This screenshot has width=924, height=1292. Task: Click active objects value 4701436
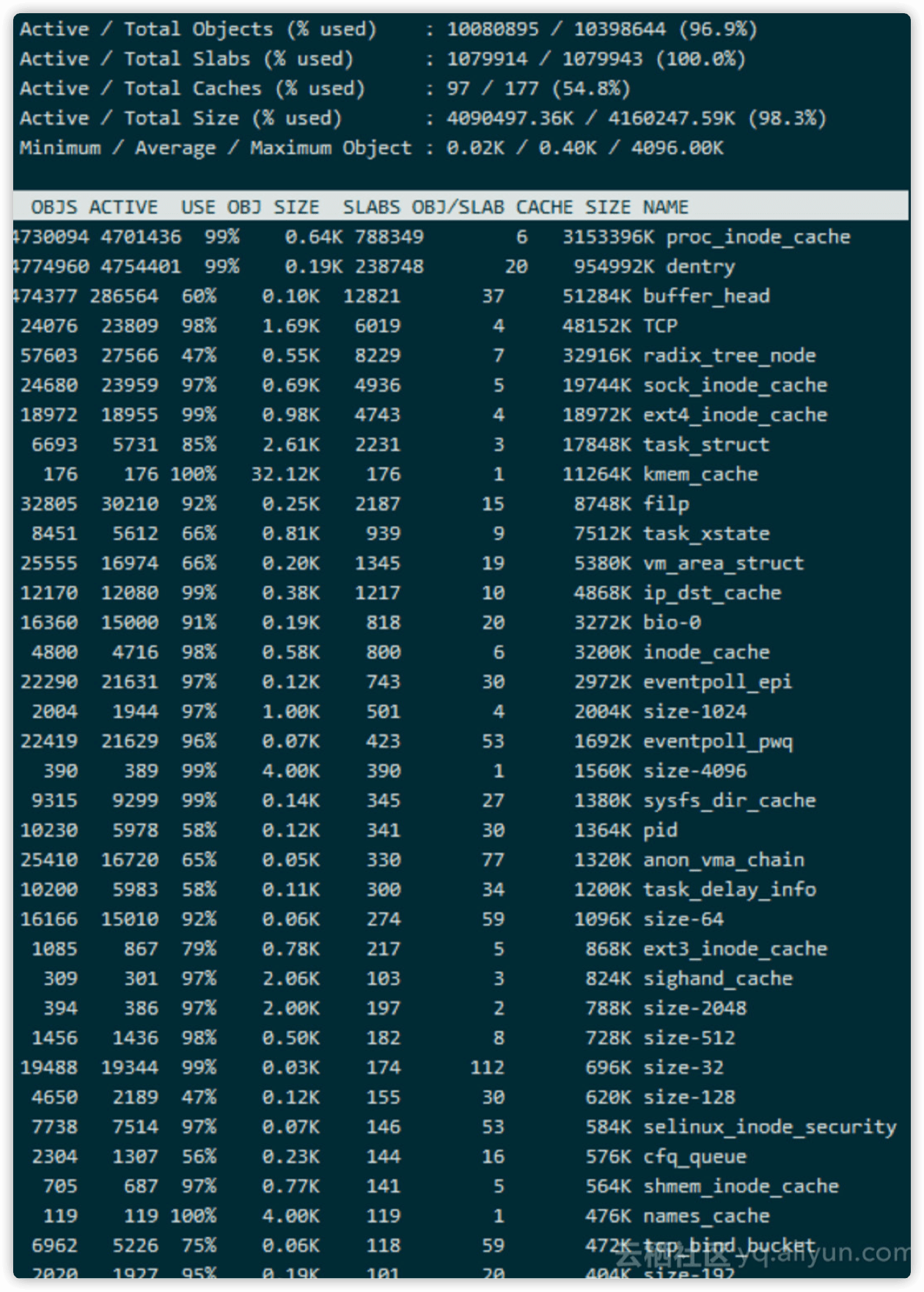click(141, 238)
